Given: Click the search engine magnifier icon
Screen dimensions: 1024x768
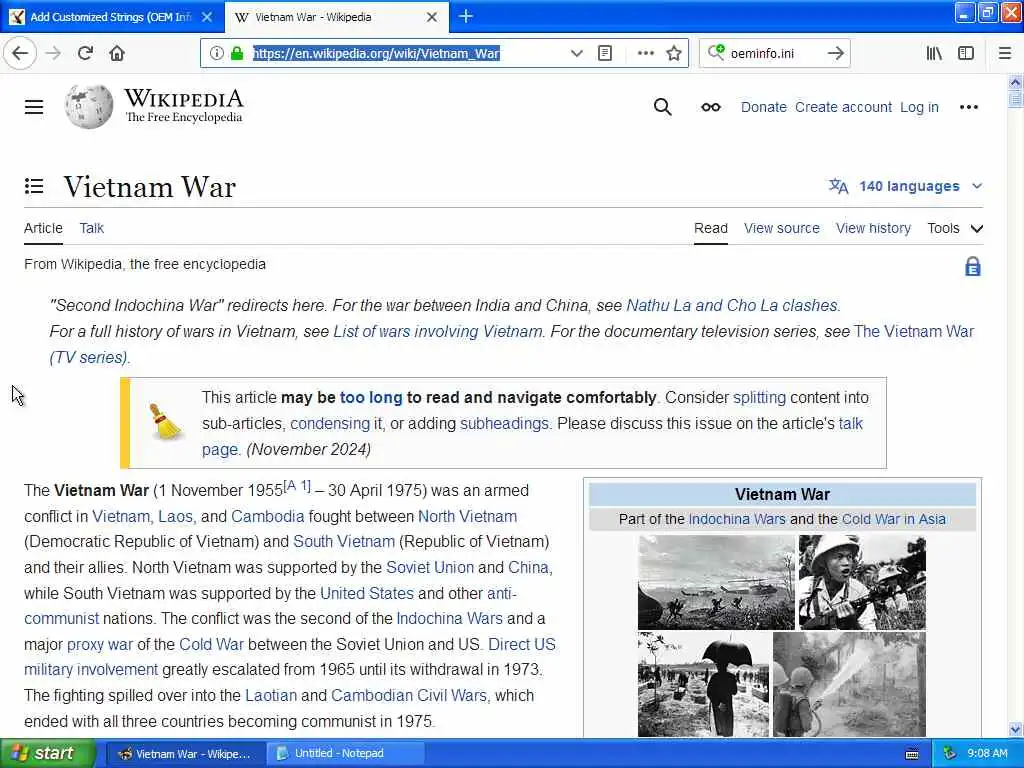Looking at the screenshot, I should (716, 52).
